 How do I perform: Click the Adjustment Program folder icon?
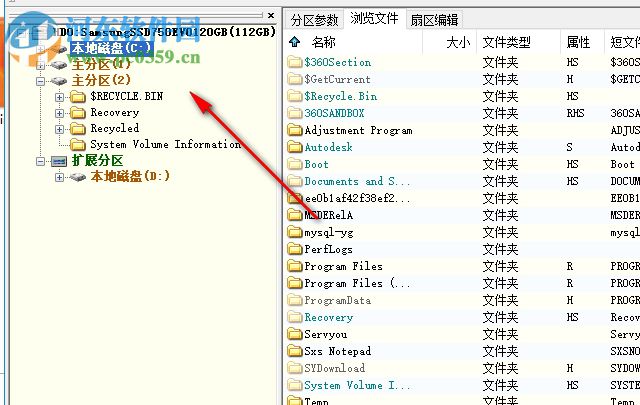coord(295,130)
